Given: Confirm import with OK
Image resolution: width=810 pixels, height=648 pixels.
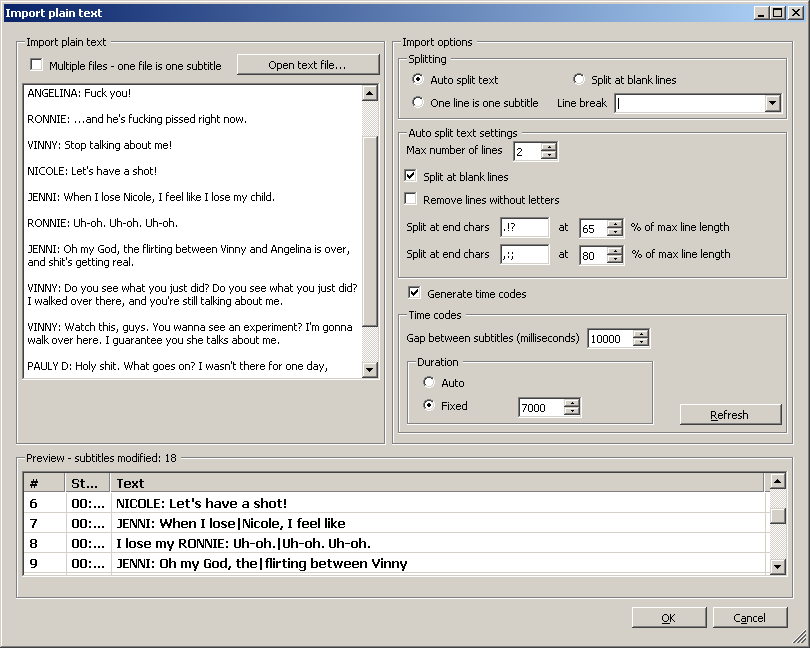Looking at the screenshot, I should [668, 617].
